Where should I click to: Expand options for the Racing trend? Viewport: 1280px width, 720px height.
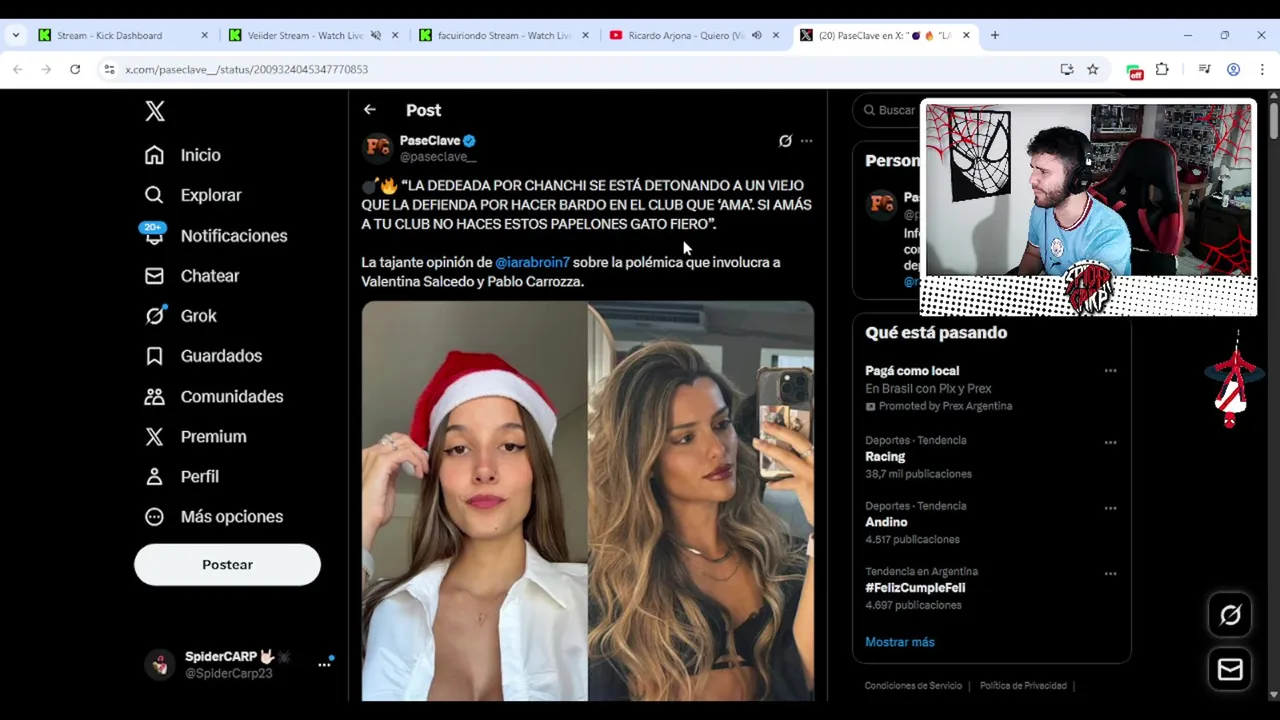1110,442
